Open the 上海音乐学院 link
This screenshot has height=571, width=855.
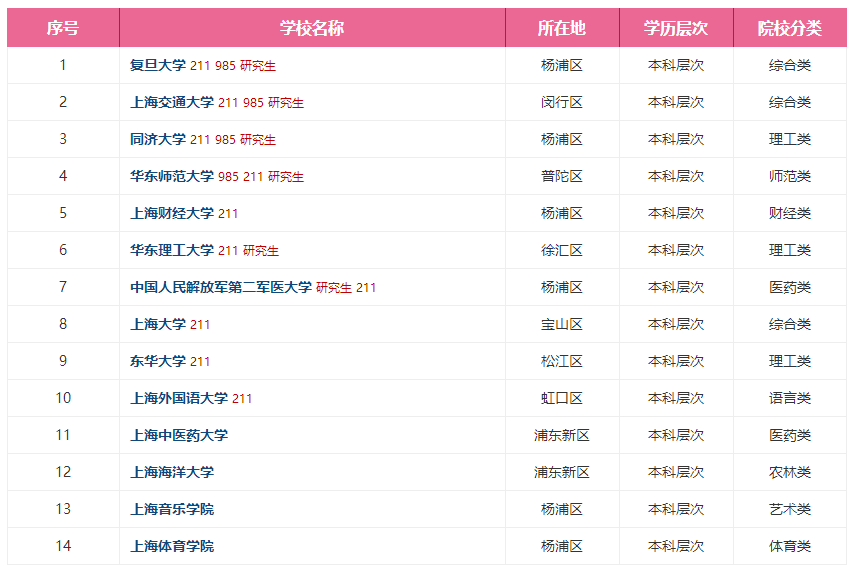[x=171, y=509]
